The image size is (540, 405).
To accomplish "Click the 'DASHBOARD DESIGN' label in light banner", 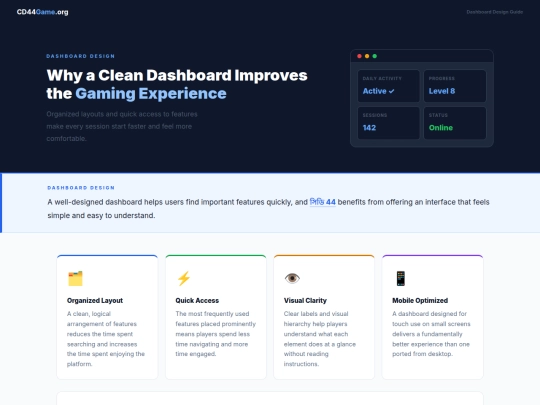I will pyautogui.click(x=81, y=188).
